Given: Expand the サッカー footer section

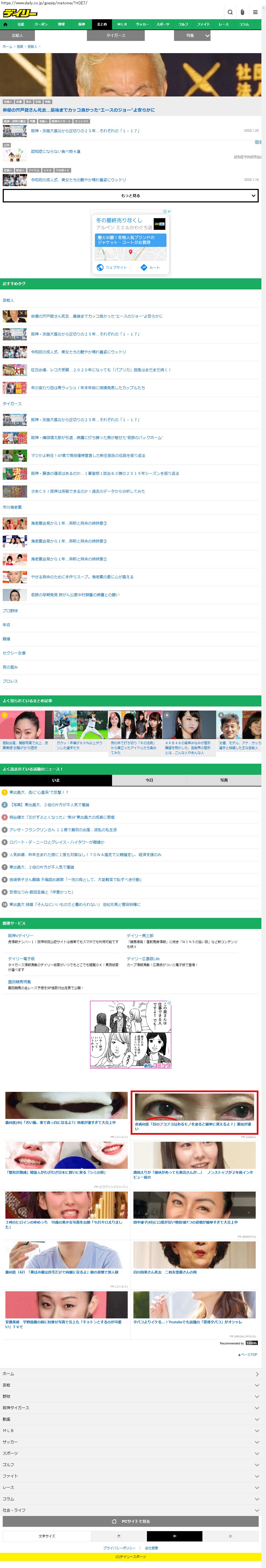Looking at the screenshot, I should tap(131, 1441).
